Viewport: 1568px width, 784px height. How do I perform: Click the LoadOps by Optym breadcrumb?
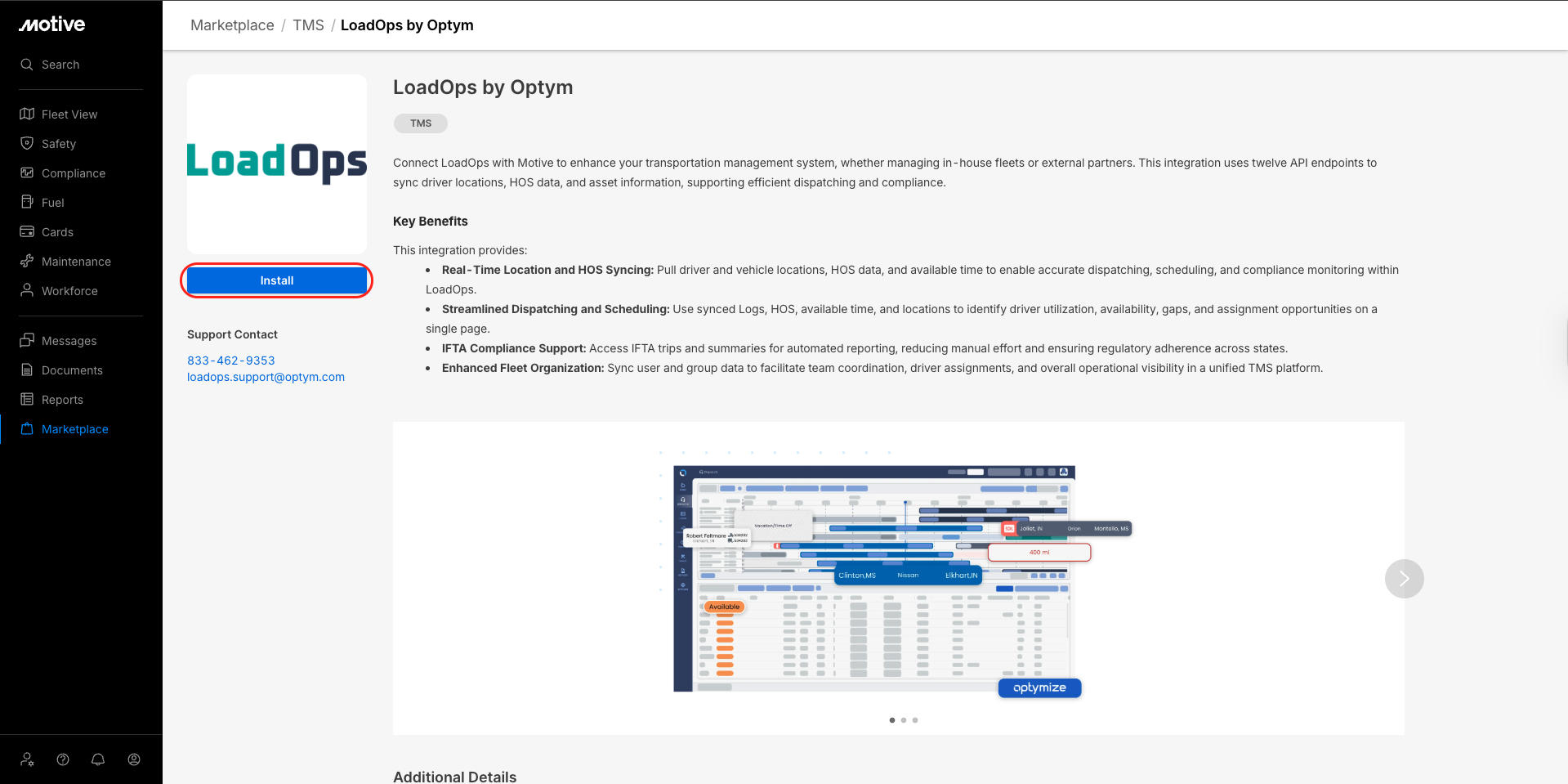pos(407,25)
